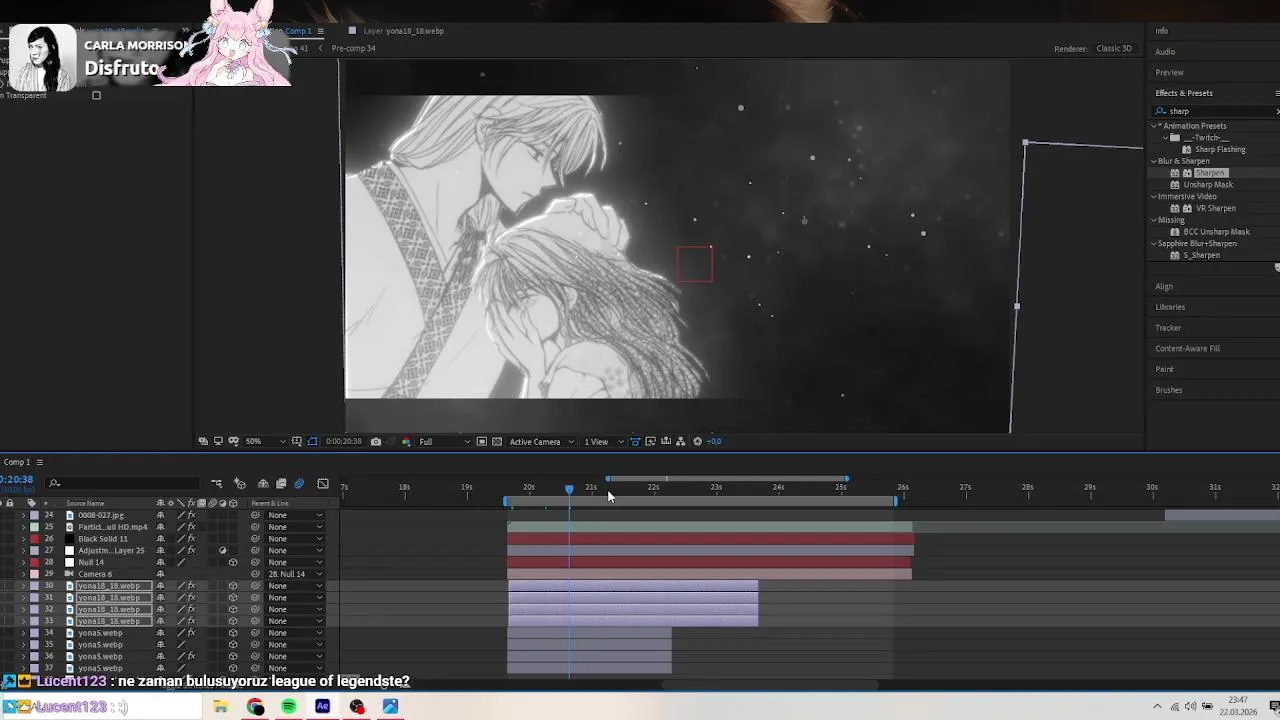Toggle pixel aspect ratio correction

(x=634, y=441)
